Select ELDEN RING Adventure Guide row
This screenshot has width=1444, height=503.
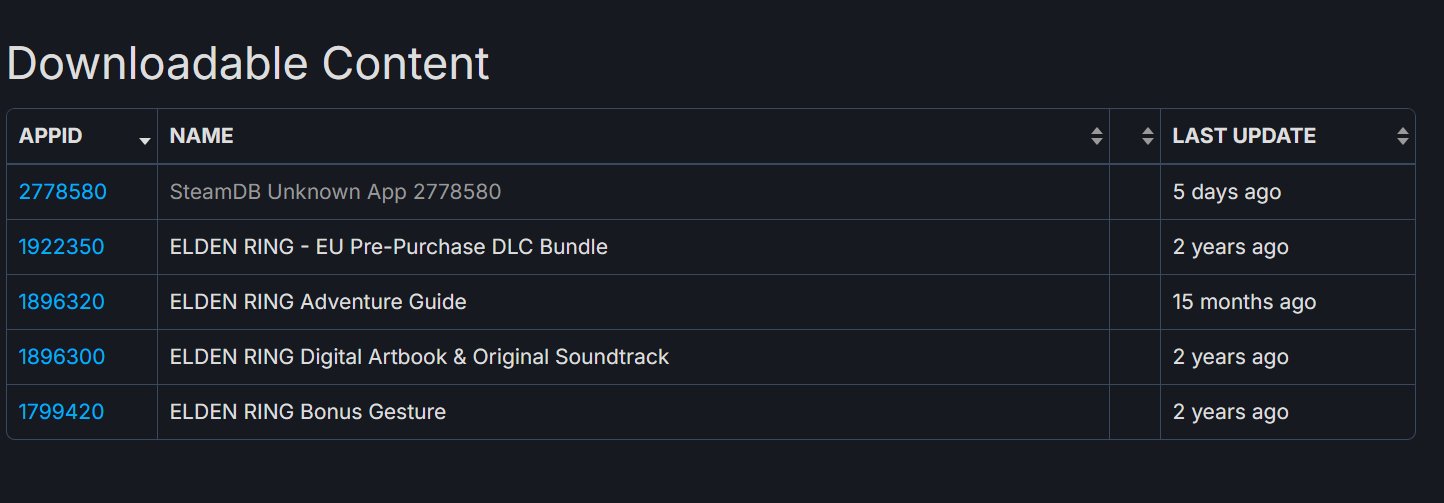[x=318, y=302]
